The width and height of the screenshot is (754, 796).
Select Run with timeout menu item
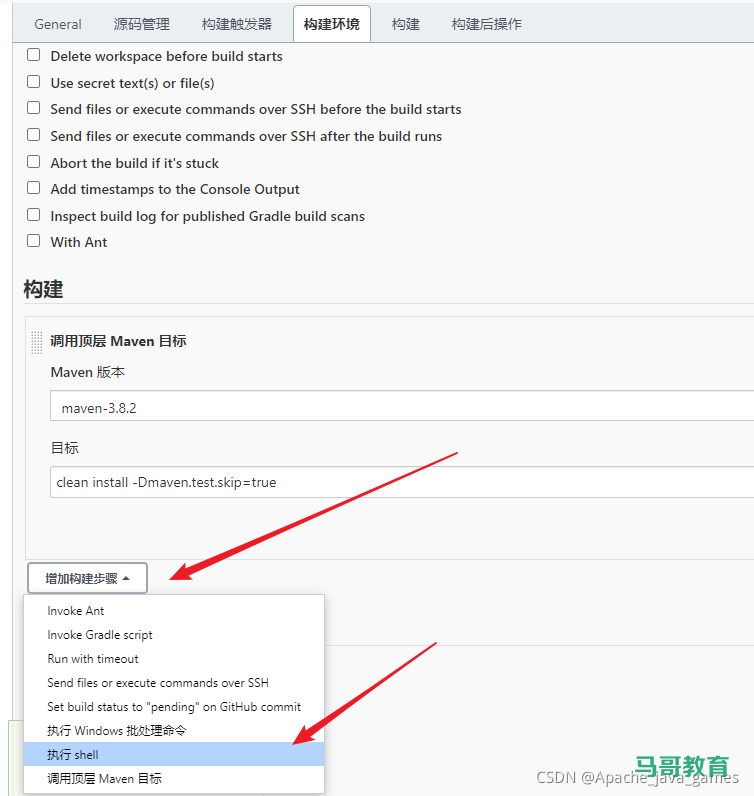(x=174, y=658)
